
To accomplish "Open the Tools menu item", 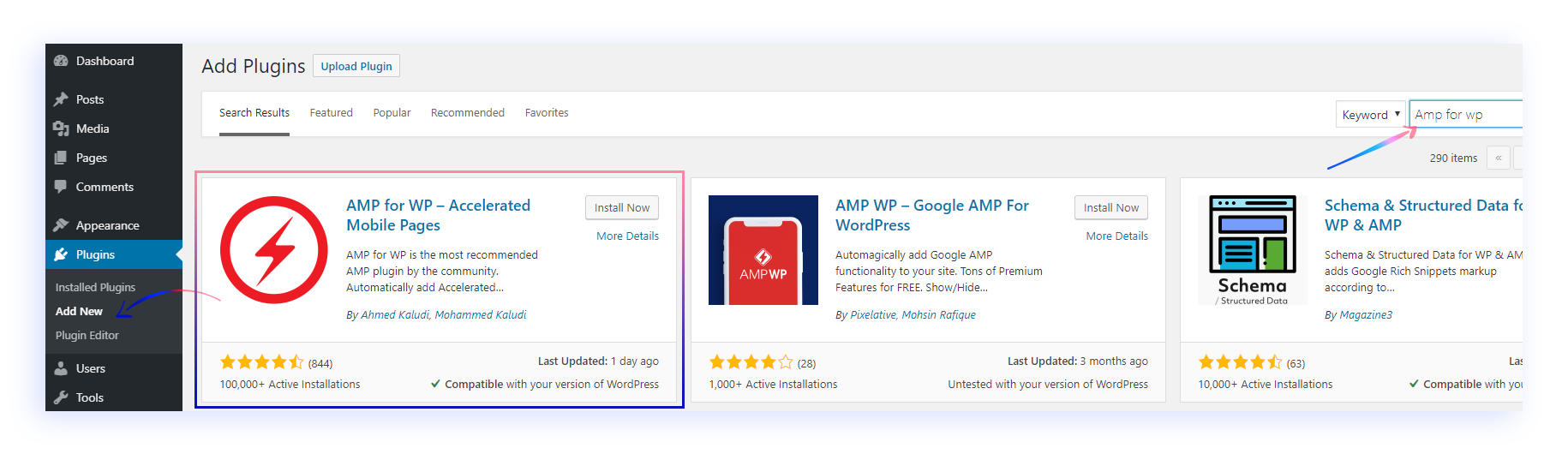I will 114,397.
